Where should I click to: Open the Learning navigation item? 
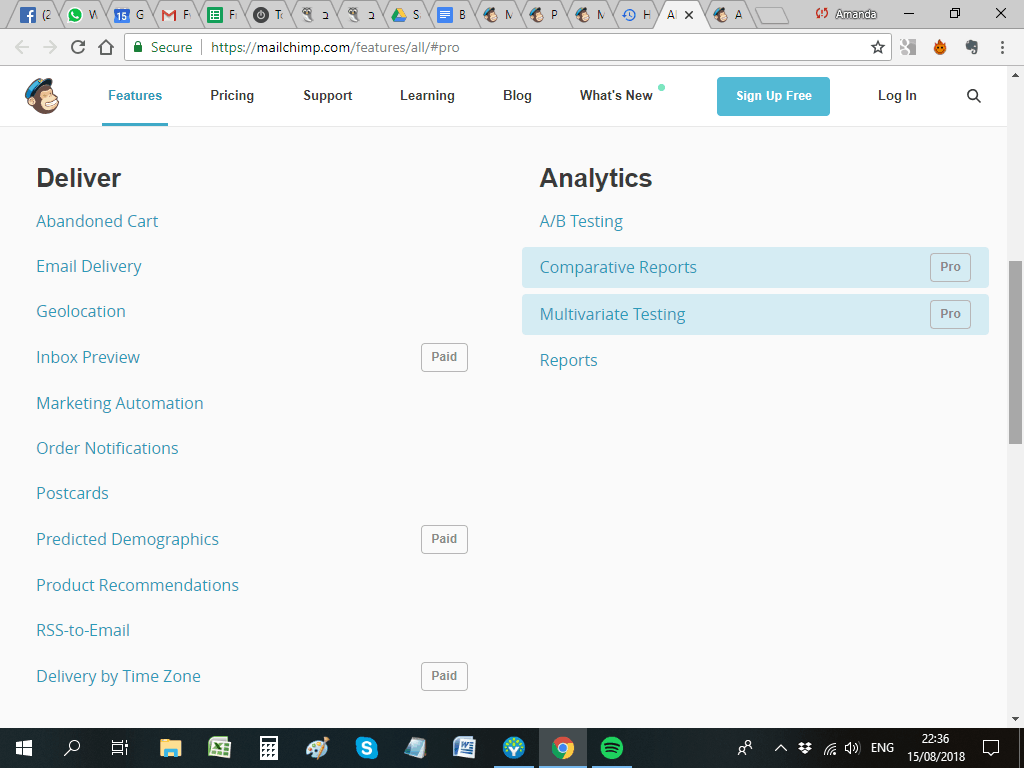pos(427,95)
